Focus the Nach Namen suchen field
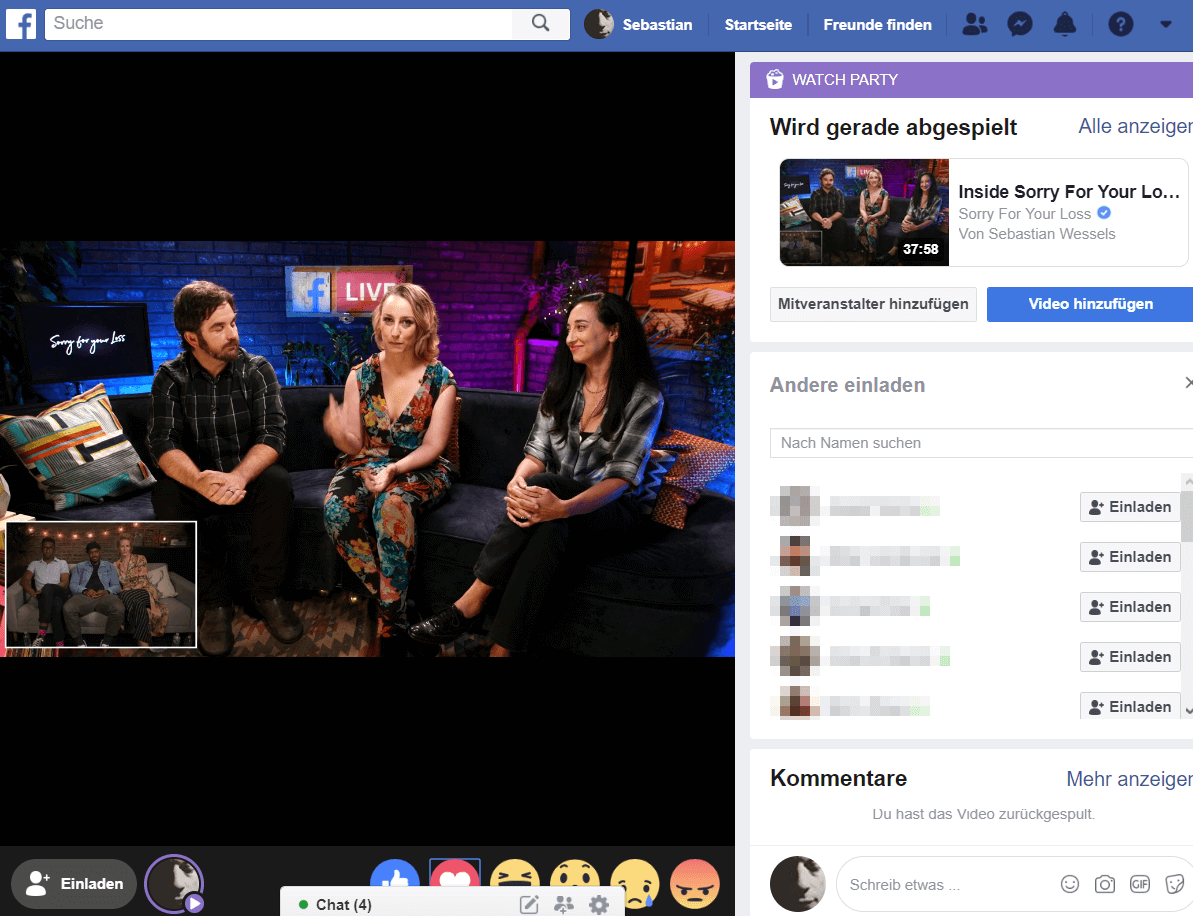The width and height of the screenshot is (1193, 916). coord(981,443)
